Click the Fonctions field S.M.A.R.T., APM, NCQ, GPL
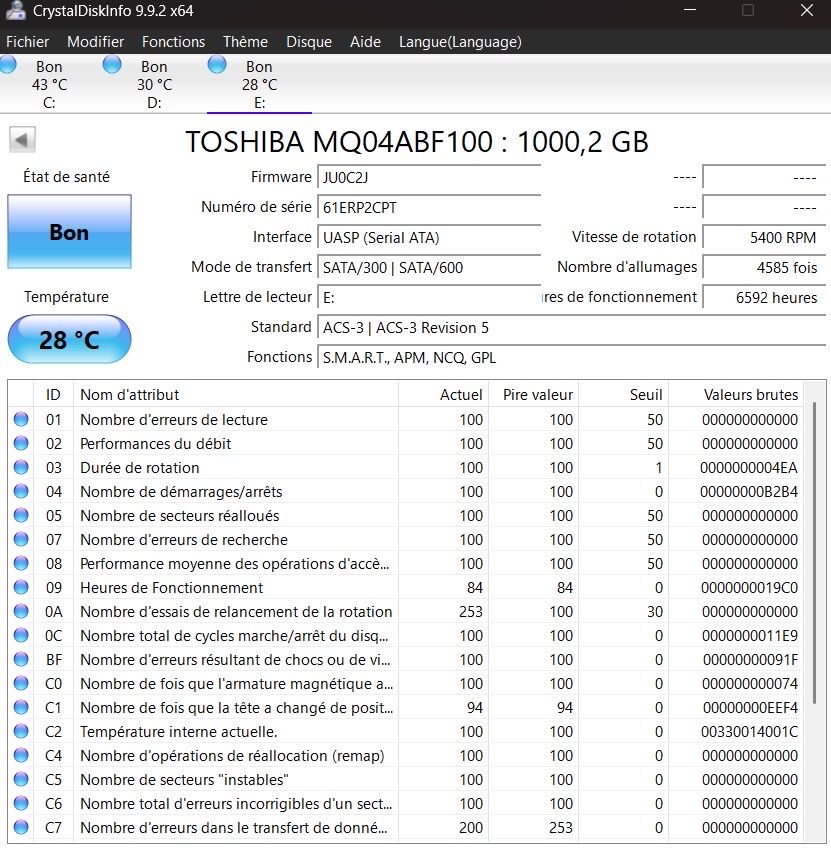 coord(571,357)
